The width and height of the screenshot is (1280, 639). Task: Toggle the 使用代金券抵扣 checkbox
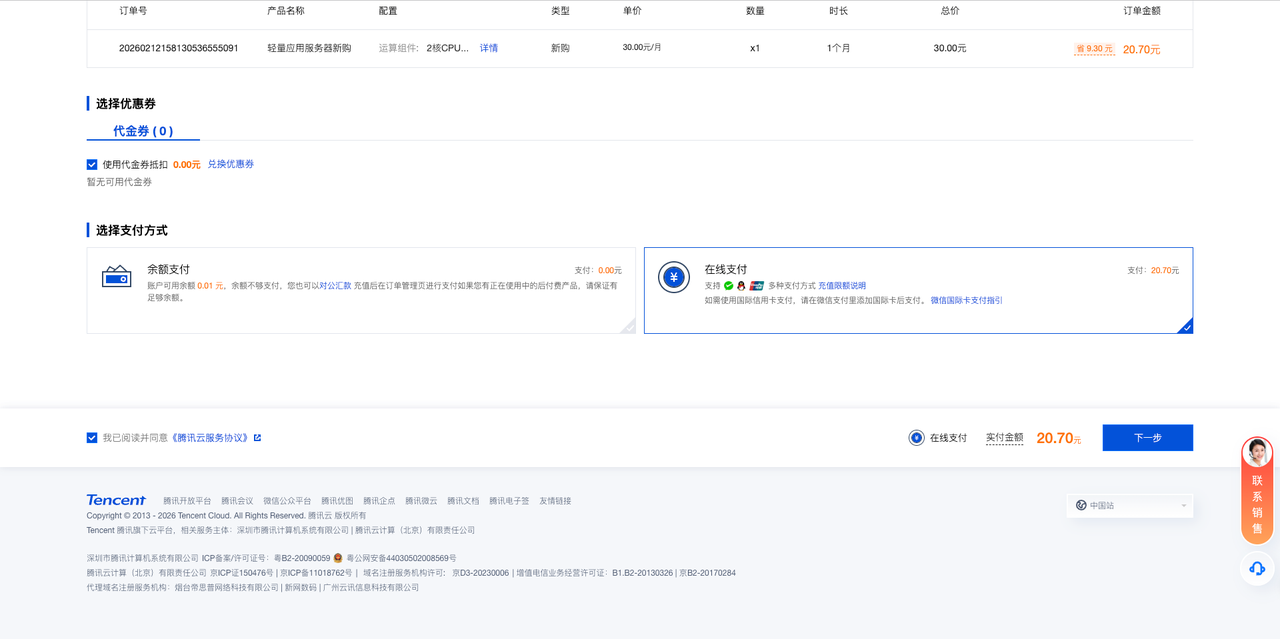pos(92,165)
